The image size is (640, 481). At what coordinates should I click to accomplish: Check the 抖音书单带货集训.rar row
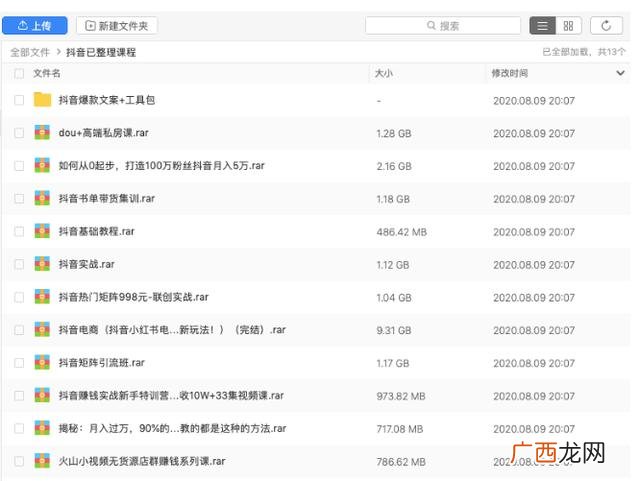click(19, 198)
